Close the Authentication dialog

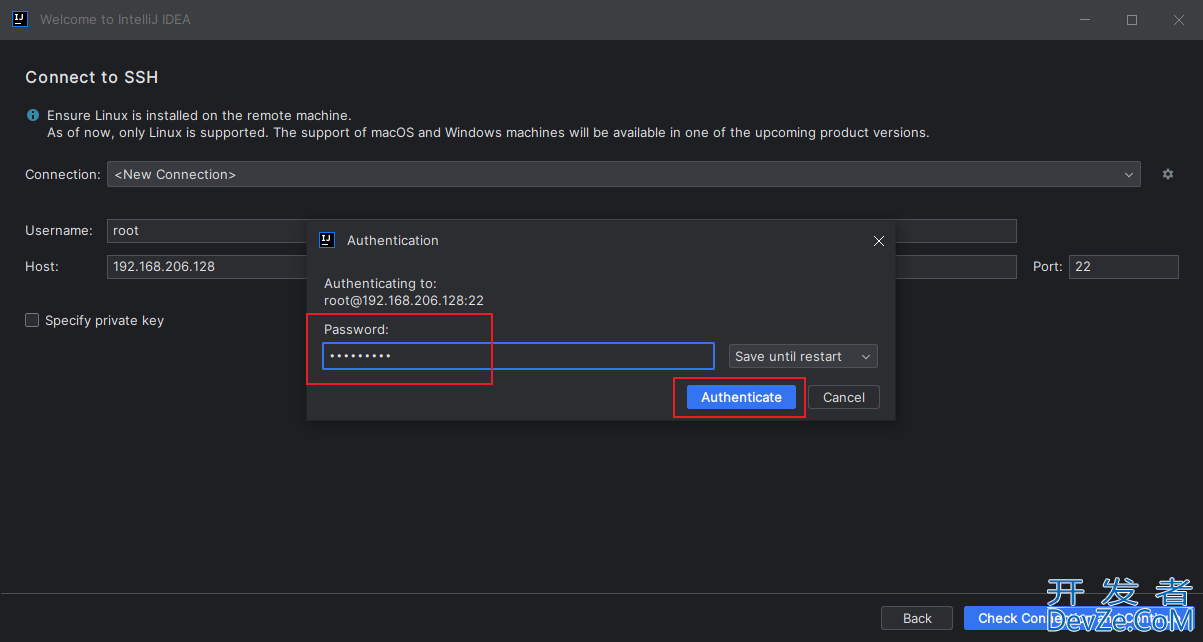(879, 241)
